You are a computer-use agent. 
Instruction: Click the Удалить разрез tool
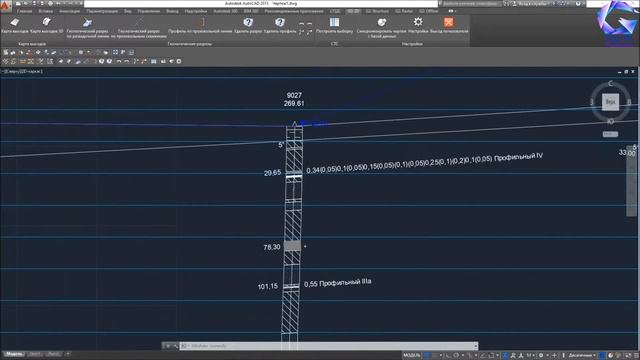pos(248,25)
